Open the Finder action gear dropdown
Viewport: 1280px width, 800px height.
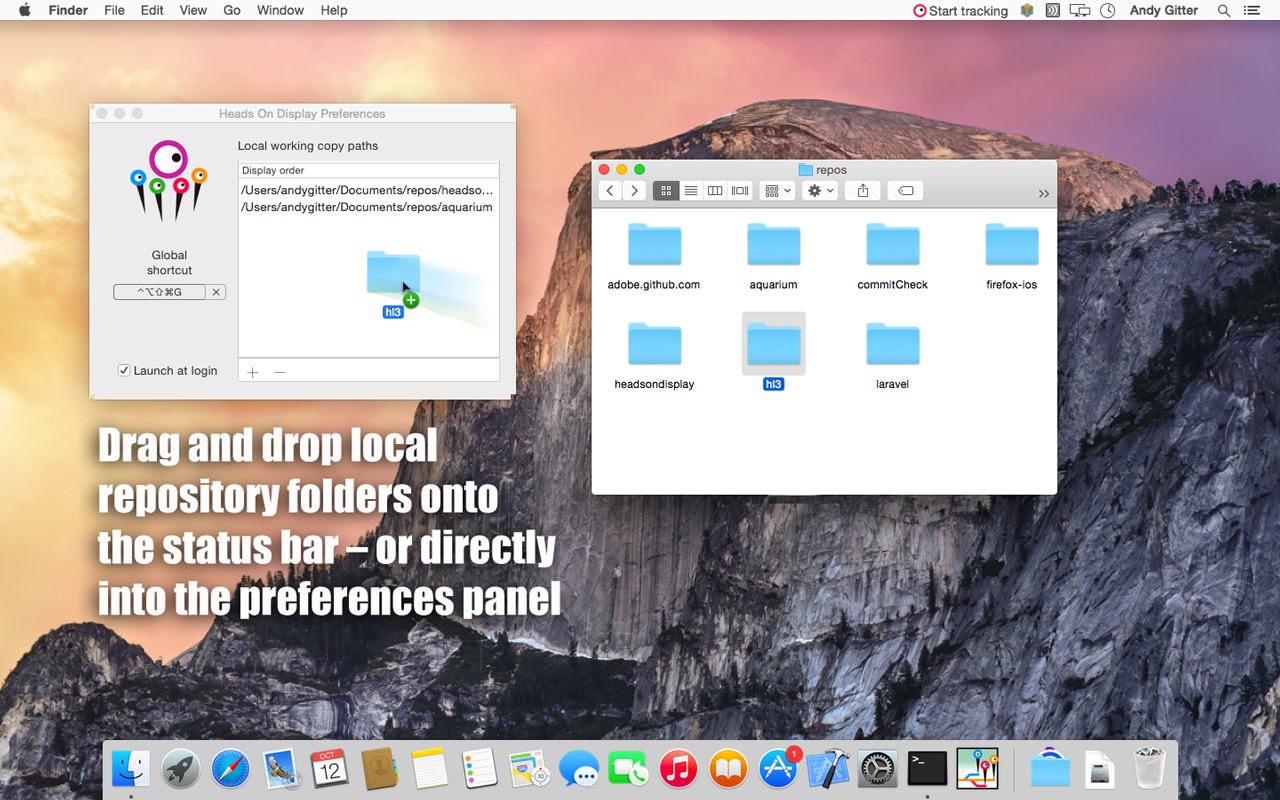820,190
